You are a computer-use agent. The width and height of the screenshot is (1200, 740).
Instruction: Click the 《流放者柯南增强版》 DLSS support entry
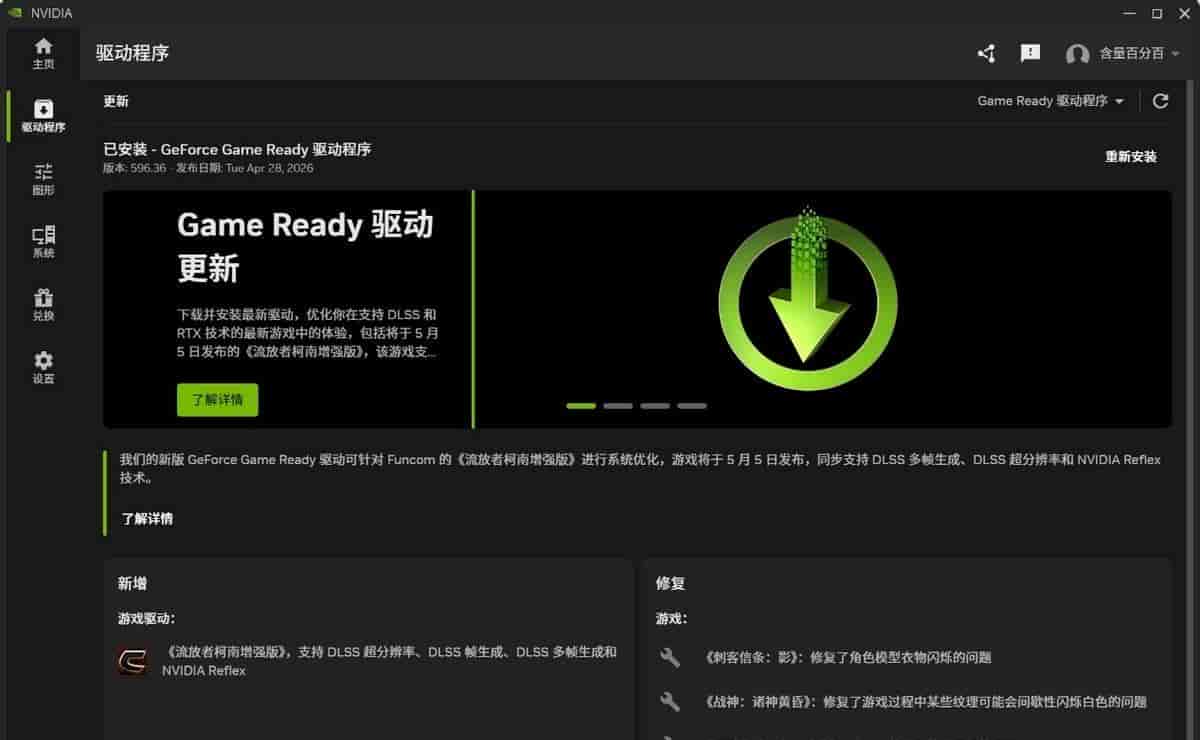tap(389, 661)
